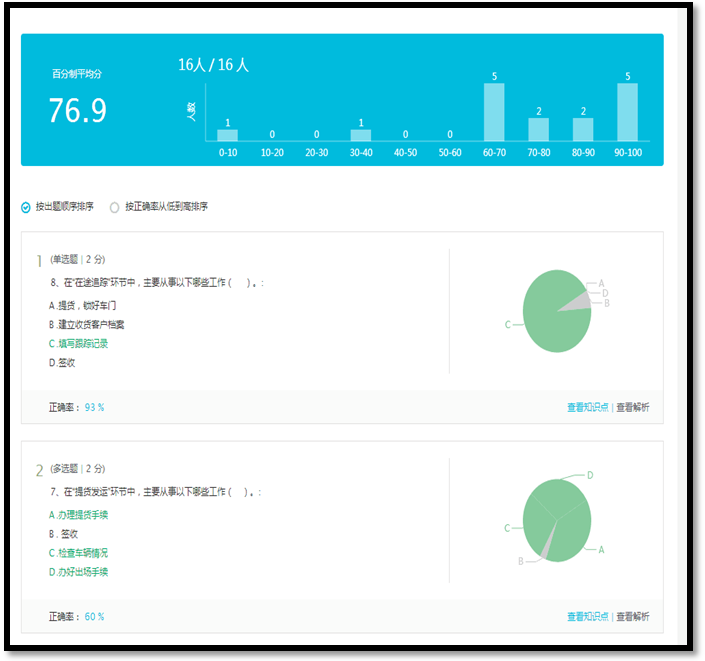The height and width of the screenshot is (661, 705).
Task: Click the 30-40 score range bar
Action: point(361,135)
